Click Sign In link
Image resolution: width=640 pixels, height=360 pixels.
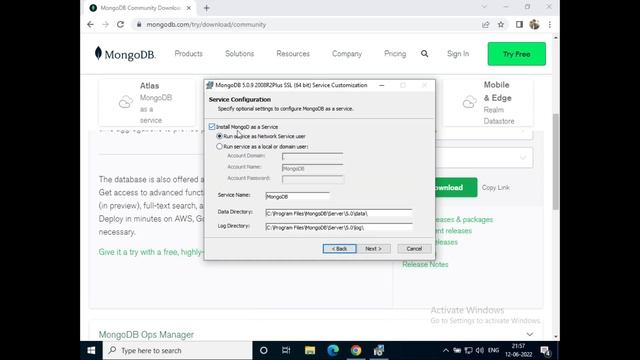(x=458, y=54)
